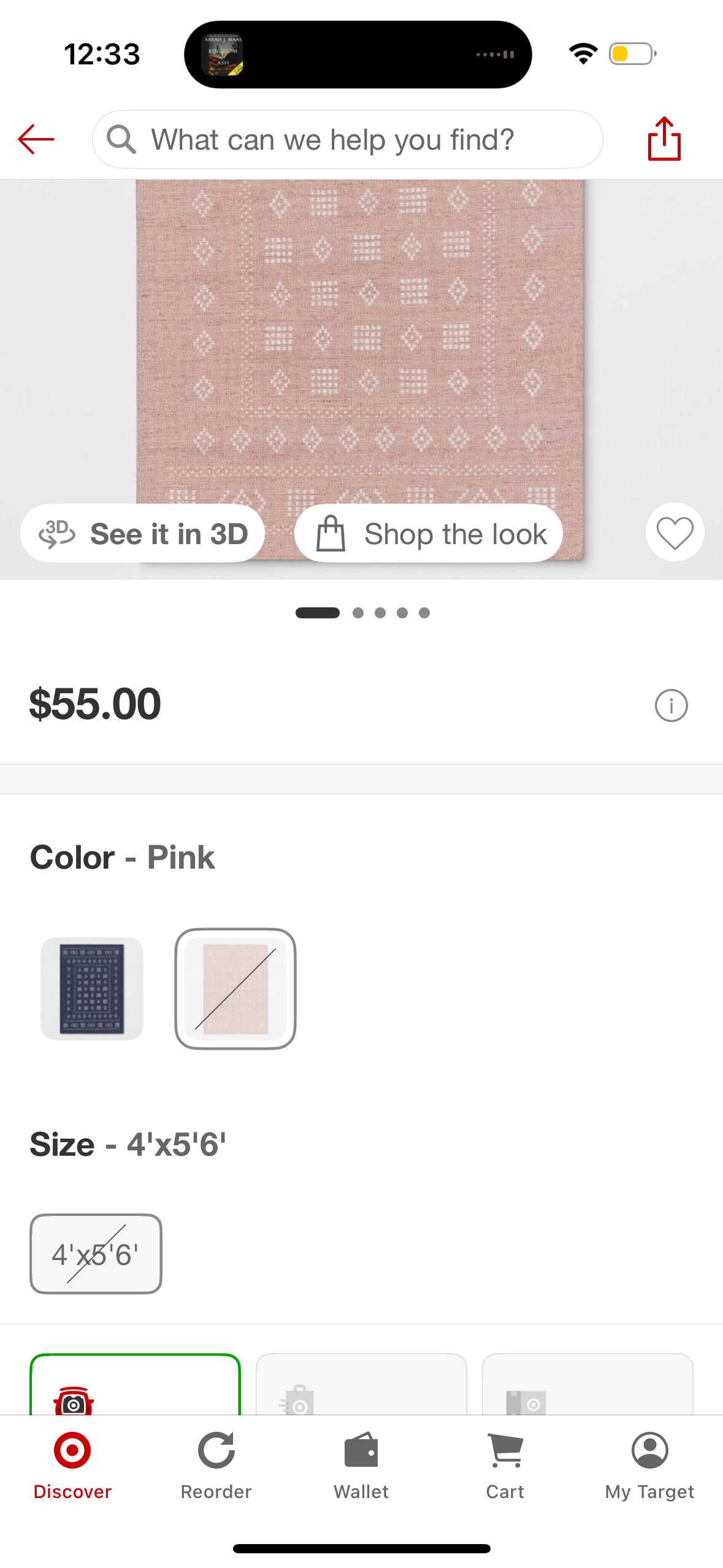Screen dimensions: 723x1568
Task: Open the My Target account tab
Action: pyautogui.click(x=649, y=1465)
